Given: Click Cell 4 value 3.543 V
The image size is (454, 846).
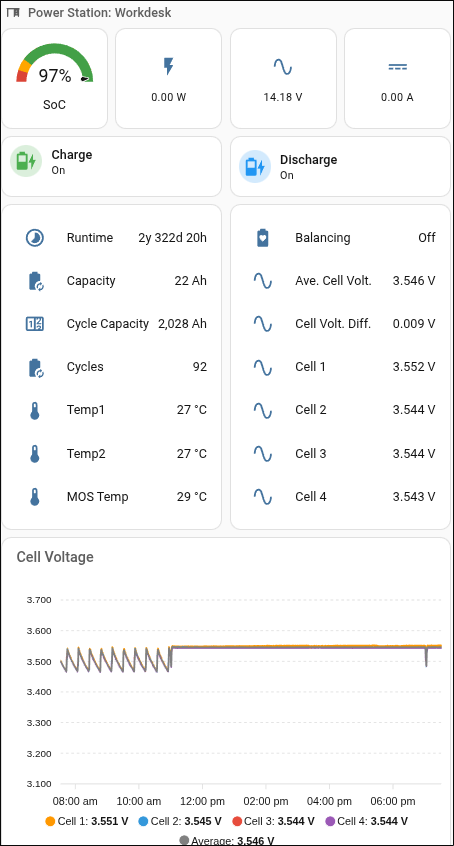Looking at the screenshot, I should click(414, 496).
